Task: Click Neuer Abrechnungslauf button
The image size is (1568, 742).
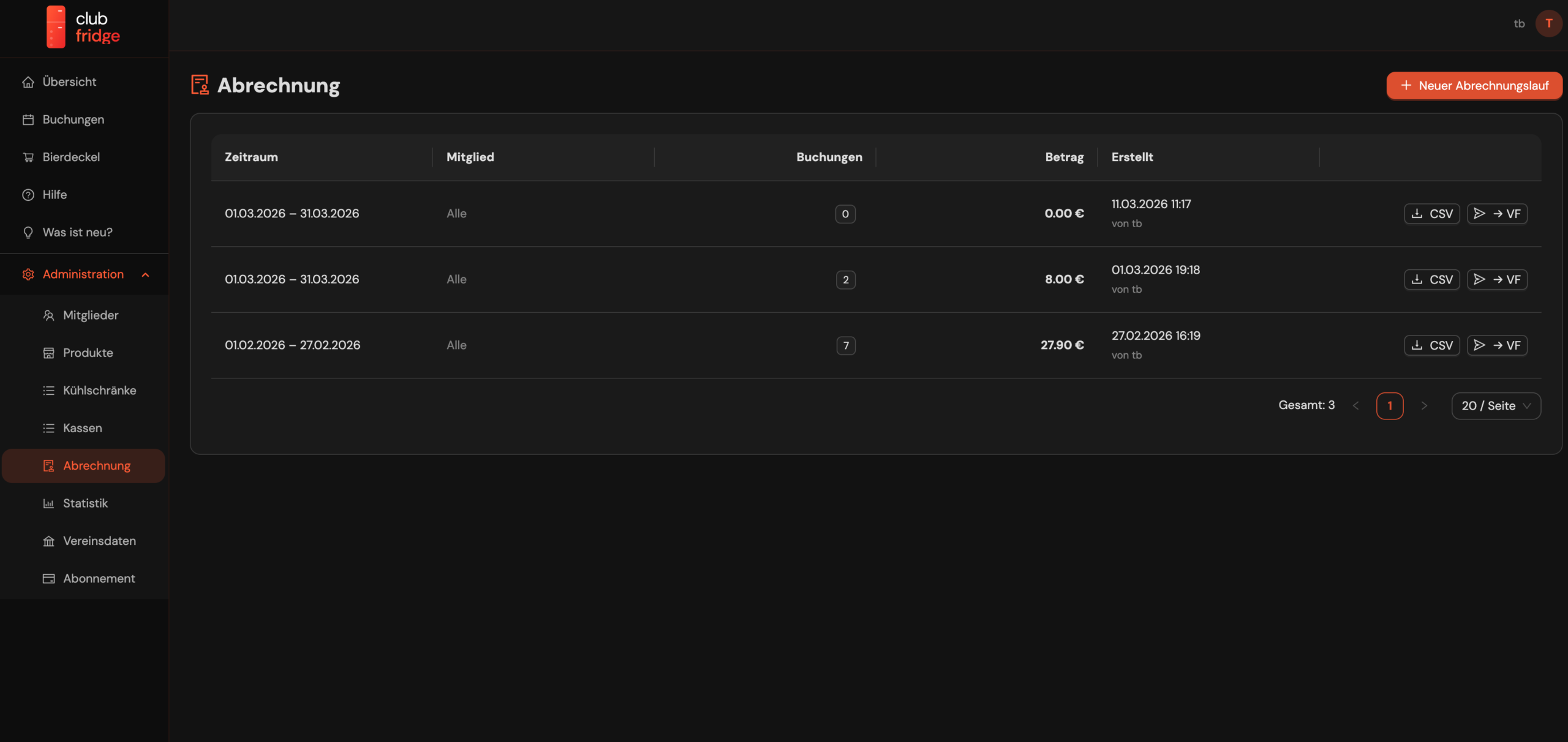Action: pyautogui.click(x=1474, y=86)
